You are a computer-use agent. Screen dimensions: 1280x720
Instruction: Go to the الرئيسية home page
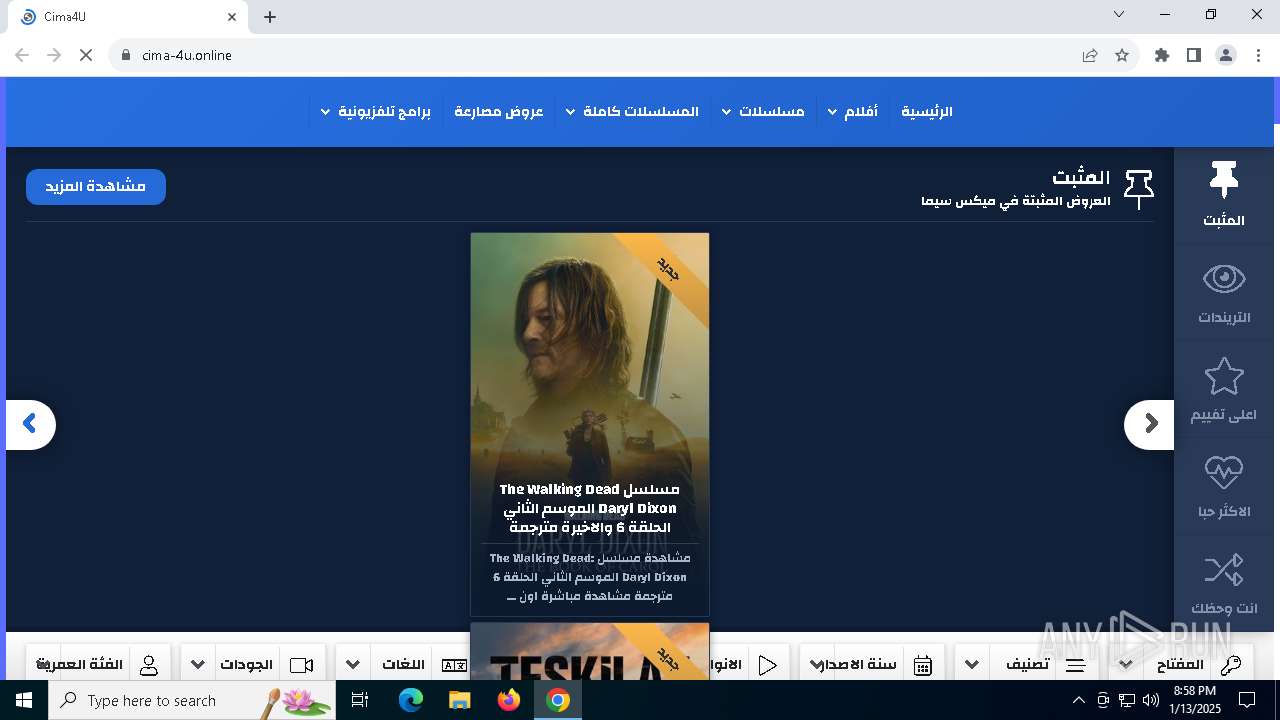coord(927,111)
